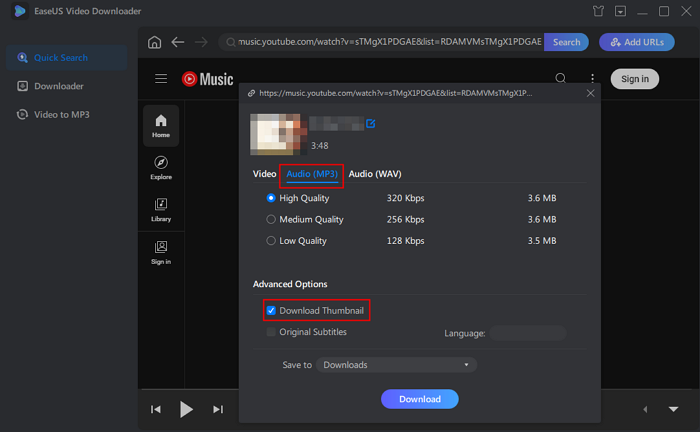This screenshot has width=700, height=432.
Task: Open the Save to Downloads dropdown
Action: coord(396,365)
